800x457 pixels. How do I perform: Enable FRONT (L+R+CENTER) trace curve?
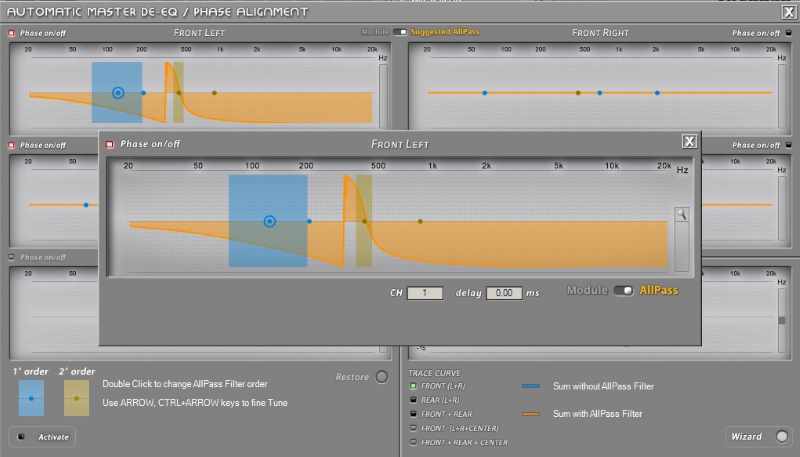pyautogui.click(x=413, y=428)
